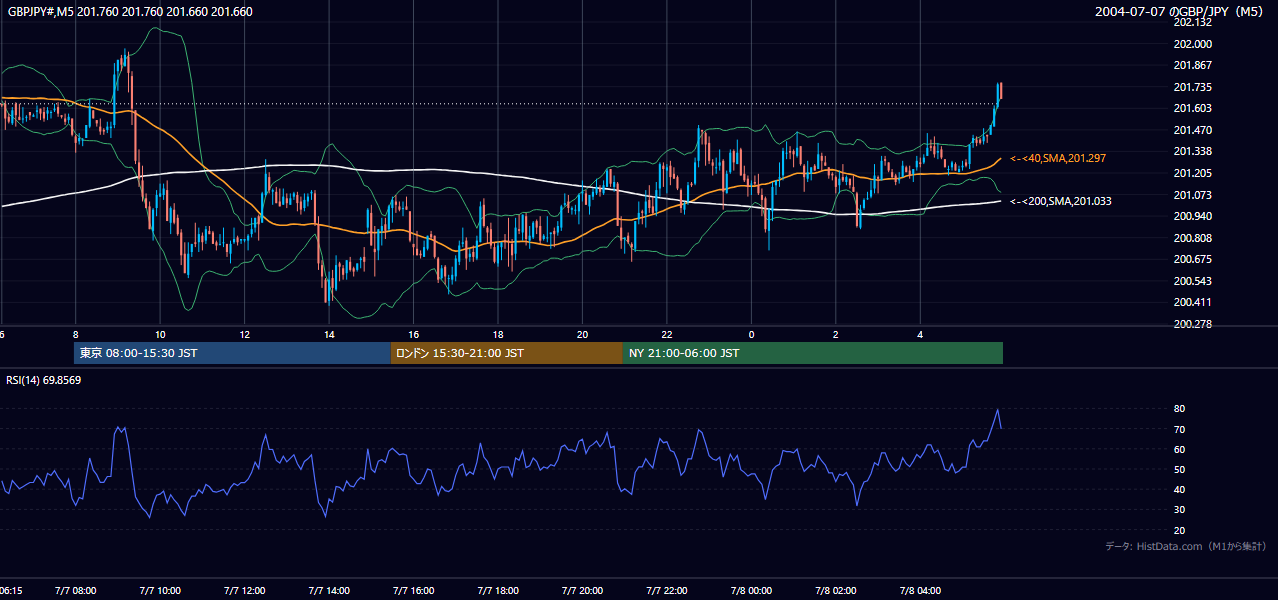This screenshot has height=600, width=1278.
Task: Click hour label 16 under the price chart
Action: pos(413,334)
